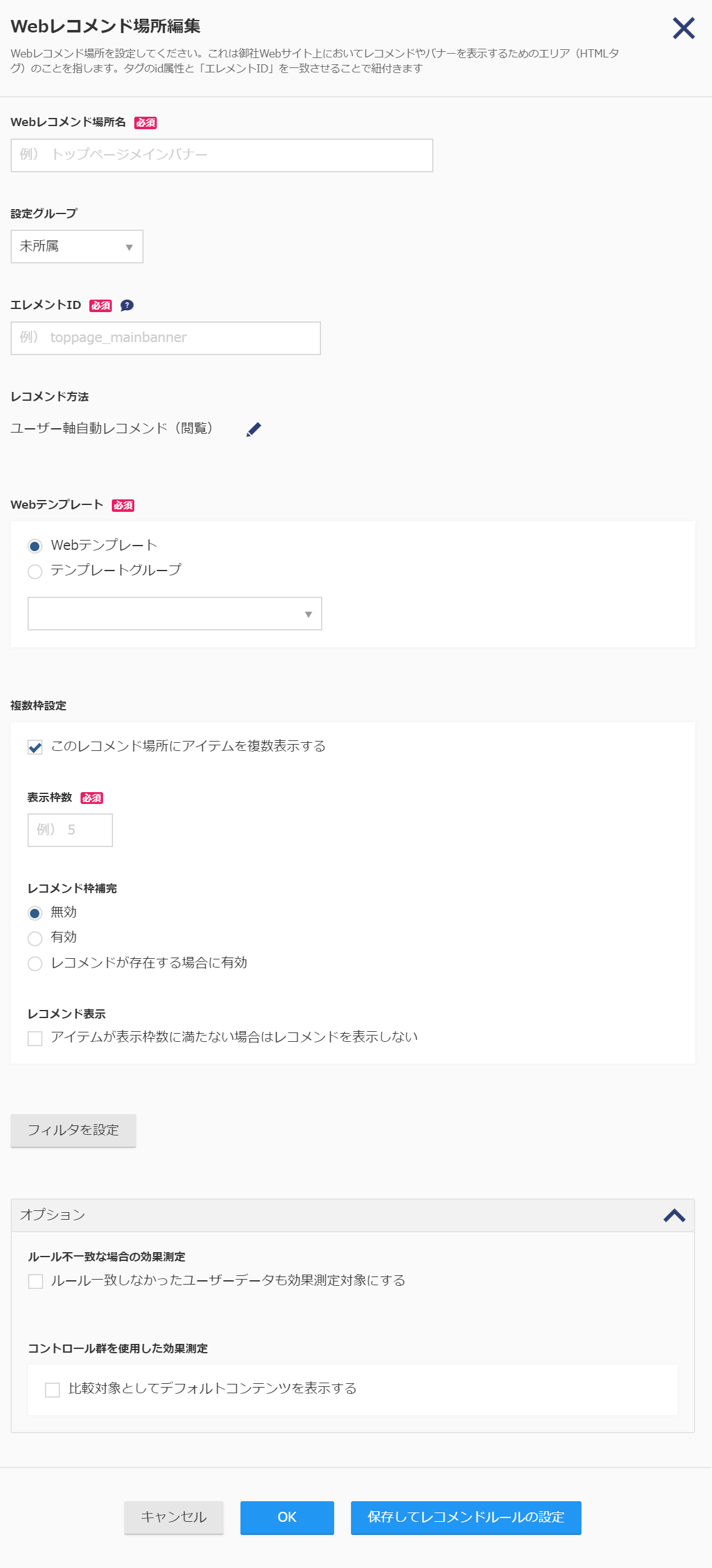712x1568 pixels.
Task: Select the テンプレートグループ radio button
Action: pos(35,571)
